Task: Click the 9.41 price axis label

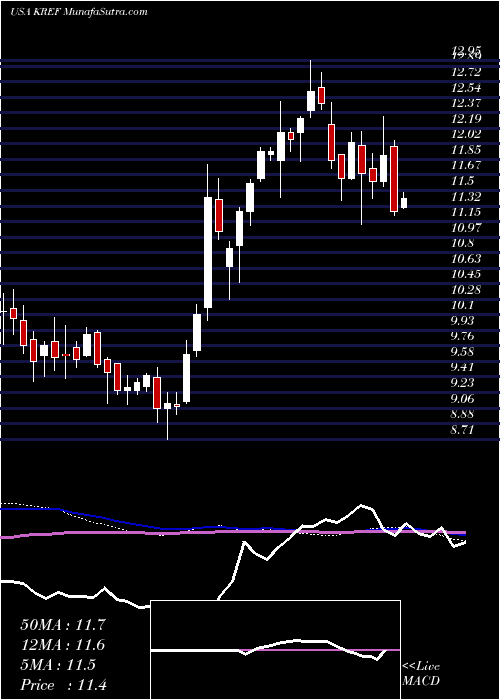Action: (464, 367)
